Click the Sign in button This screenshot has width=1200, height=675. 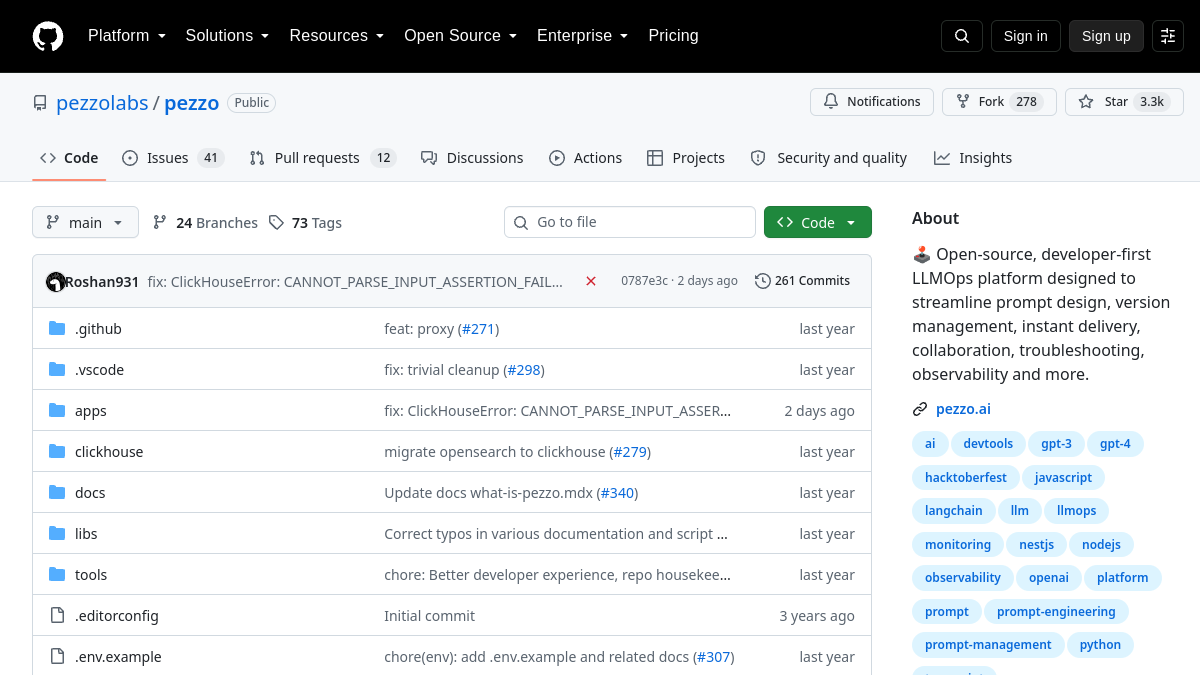pyautogui.click(x=1025, y=36)
